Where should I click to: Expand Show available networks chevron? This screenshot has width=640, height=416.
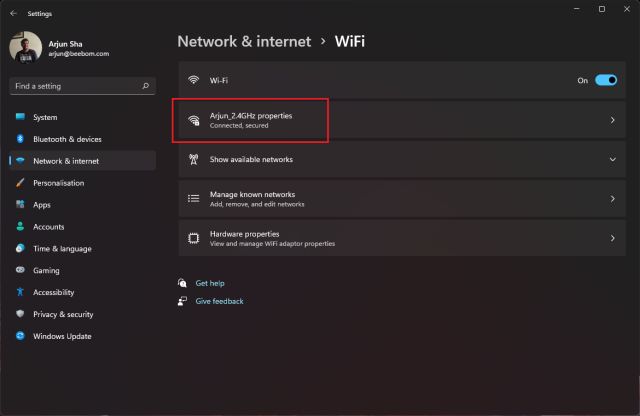[612, 159]
